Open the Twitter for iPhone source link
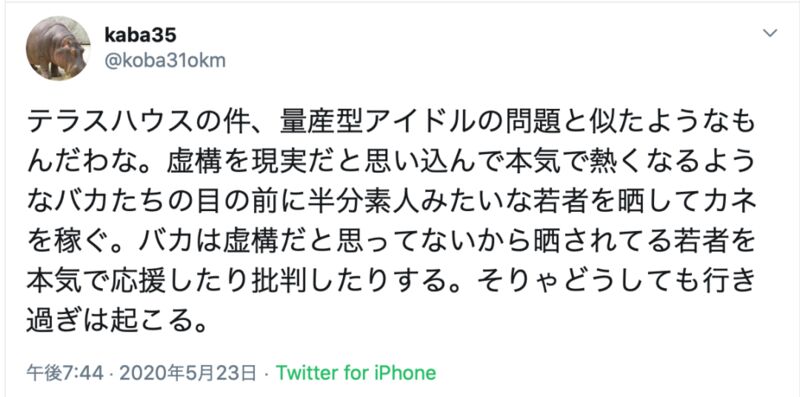This screenshot has width=800, height=397. click(x=356, y=373)
